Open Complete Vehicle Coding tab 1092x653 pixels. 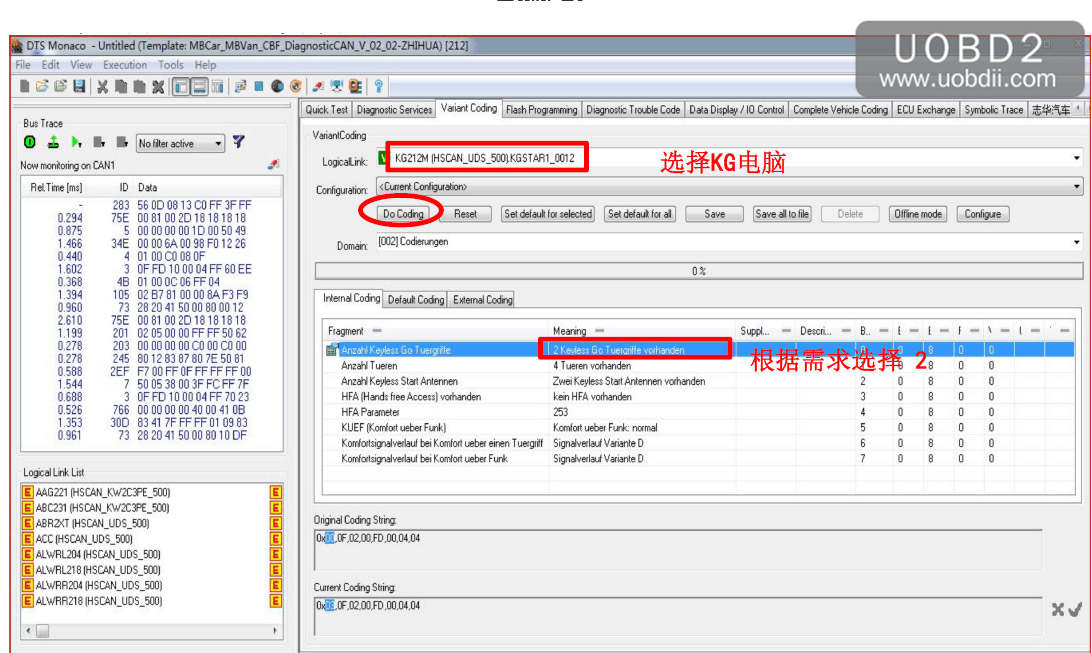click(840, 109)
